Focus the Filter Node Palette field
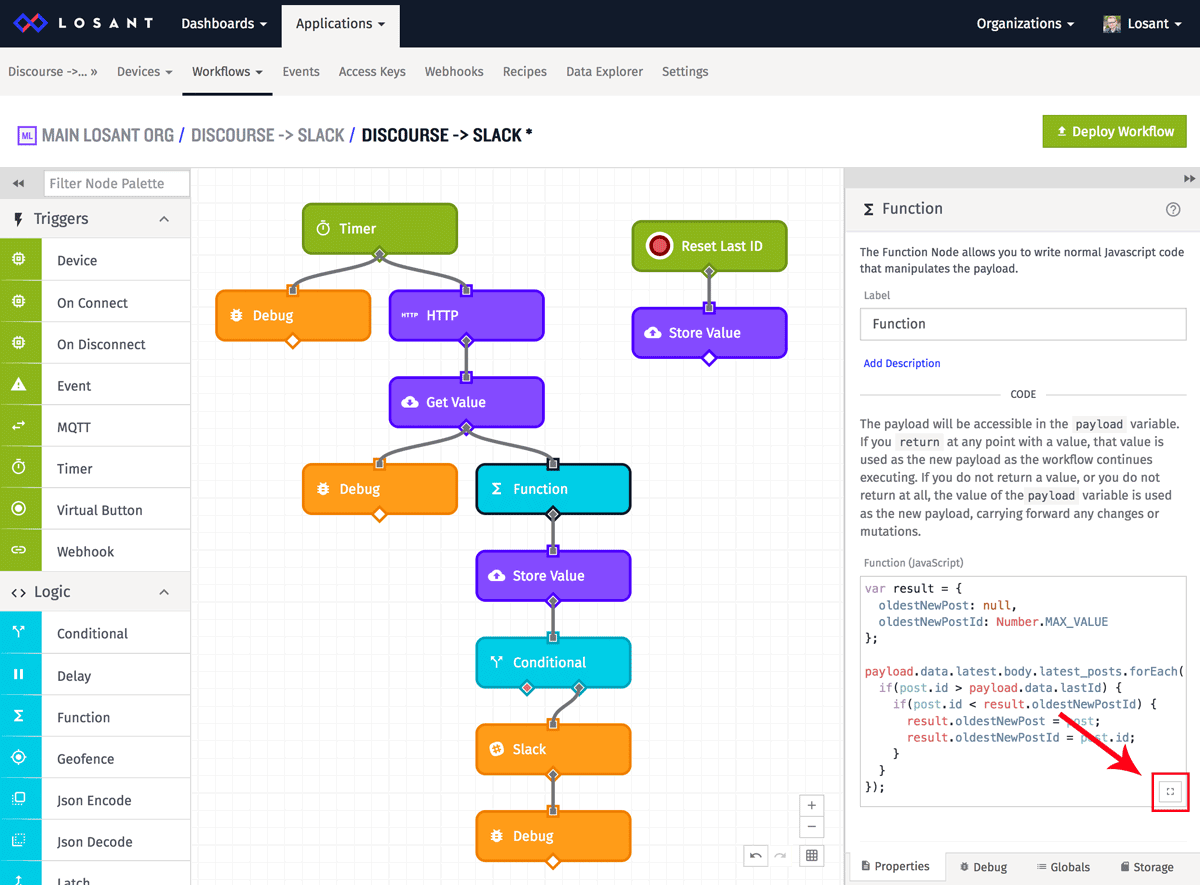 pyautogui.click(x=117, y=183)
